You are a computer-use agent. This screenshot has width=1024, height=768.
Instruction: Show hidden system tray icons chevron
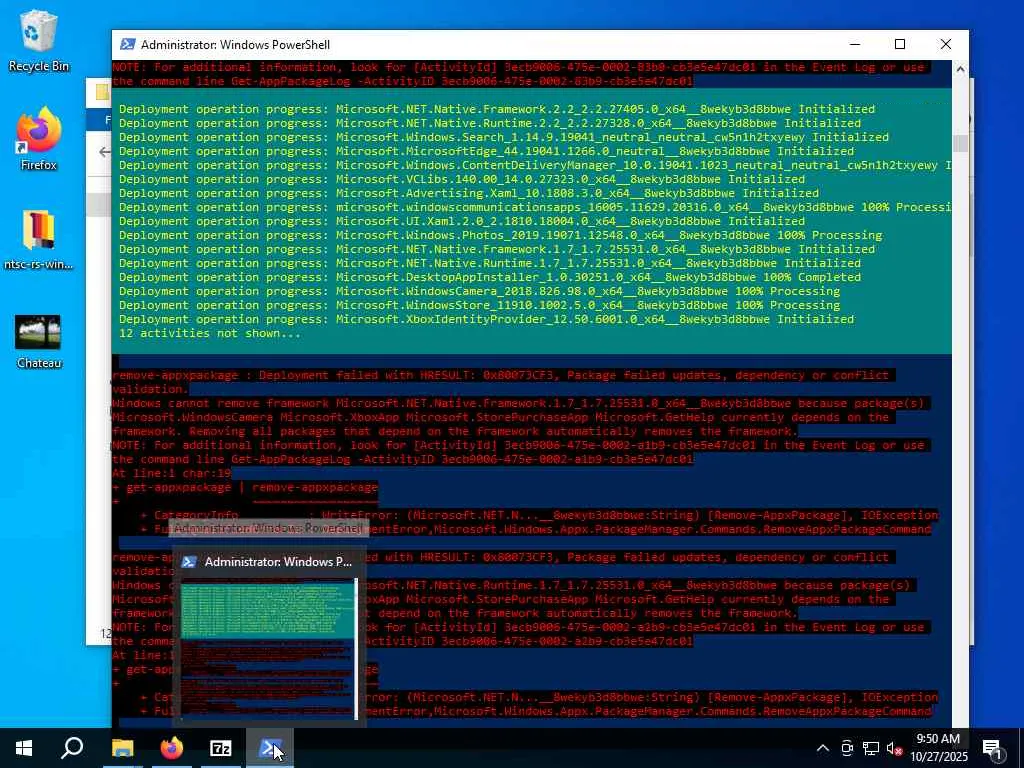click(823, 748)
